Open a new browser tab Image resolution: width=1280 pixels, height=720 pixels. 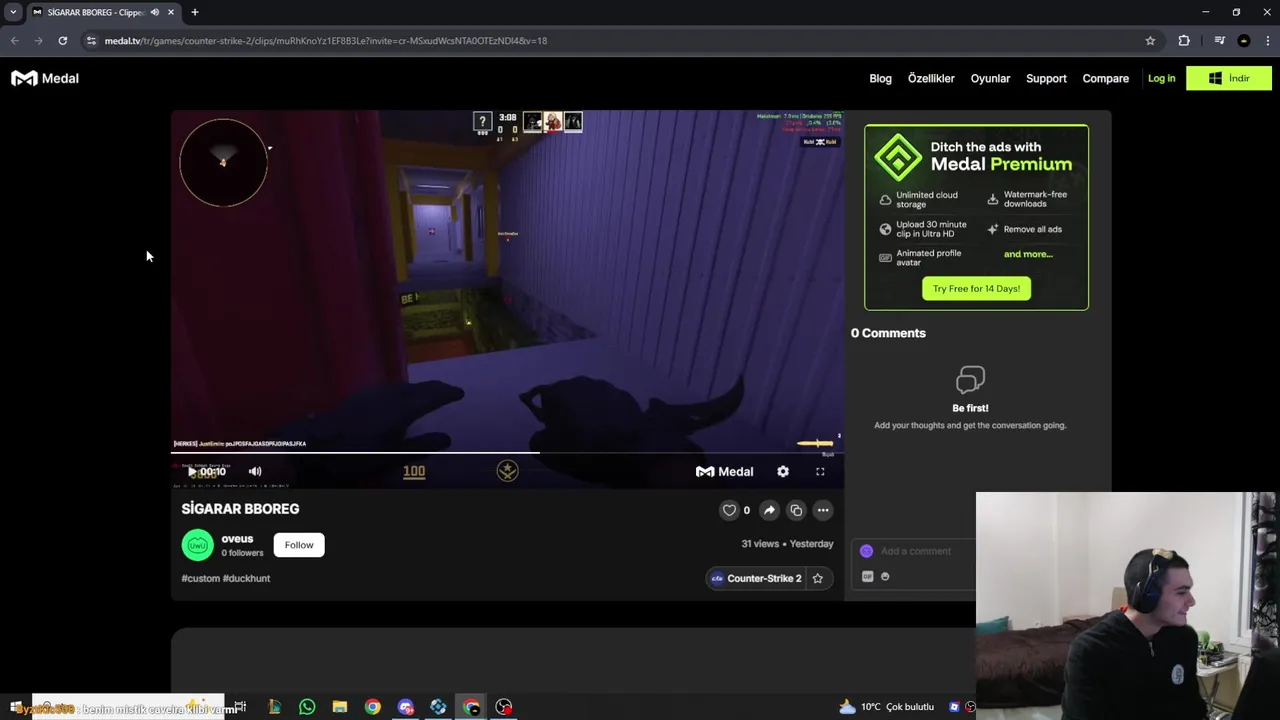(x=195, y=12)
